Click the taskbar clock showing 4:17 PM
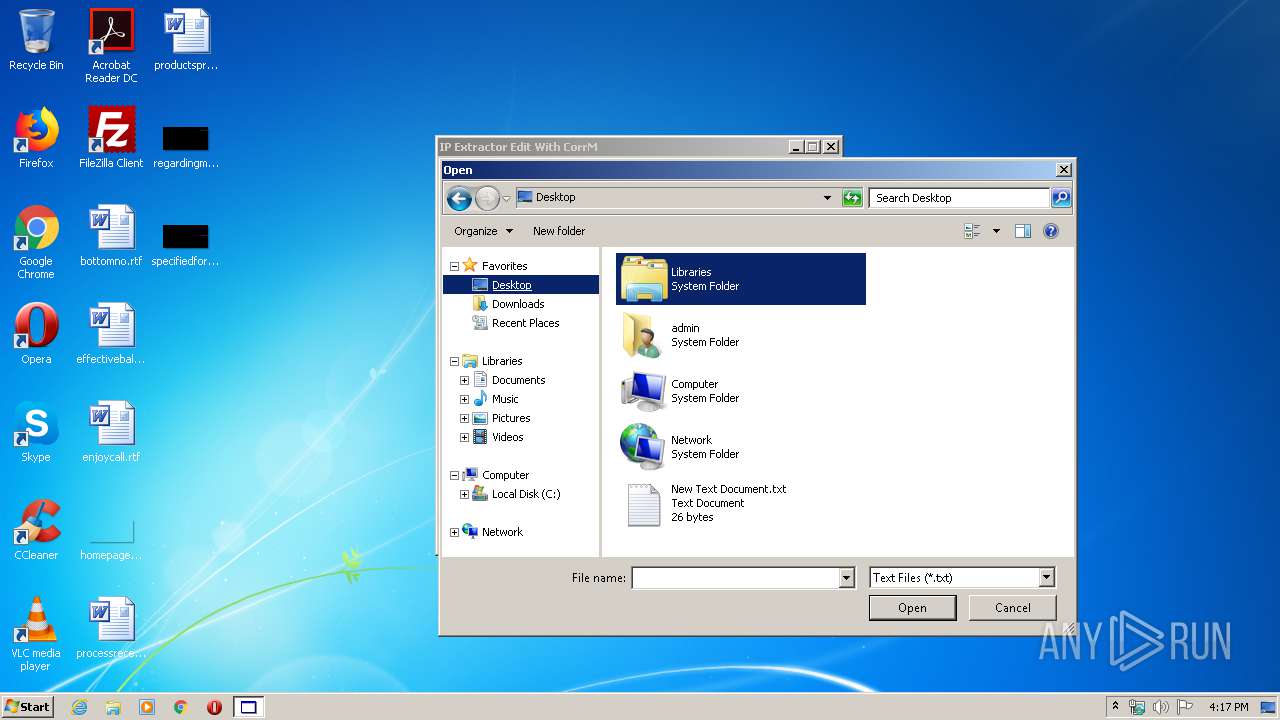 click(x=1228, y=707)
